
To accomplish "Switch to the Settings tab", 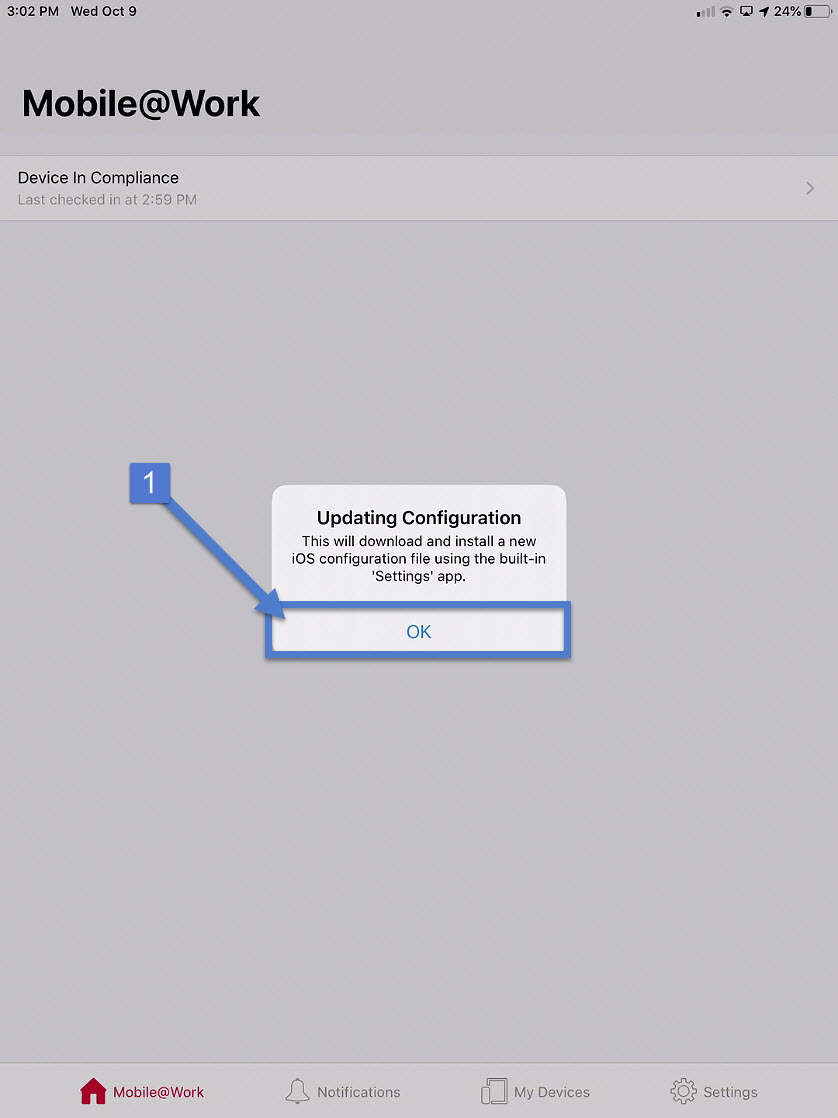I will click(x=714, y=1090).
